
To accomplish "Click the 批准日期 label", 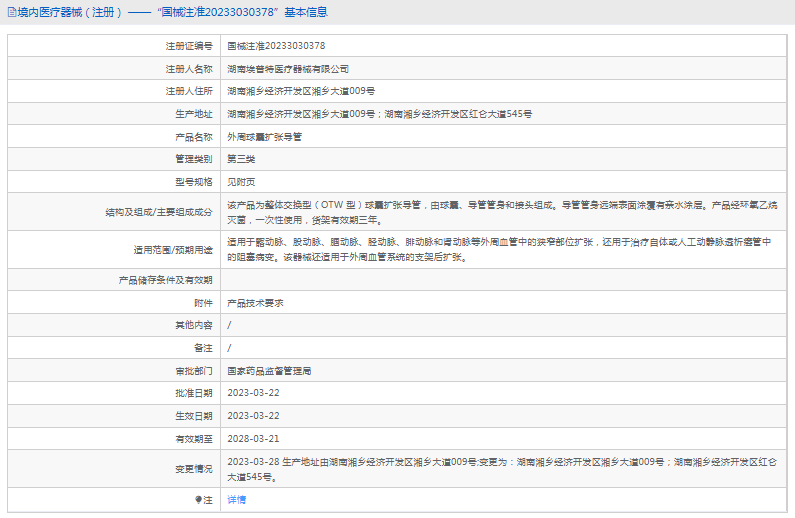I will tap(194, 393).
